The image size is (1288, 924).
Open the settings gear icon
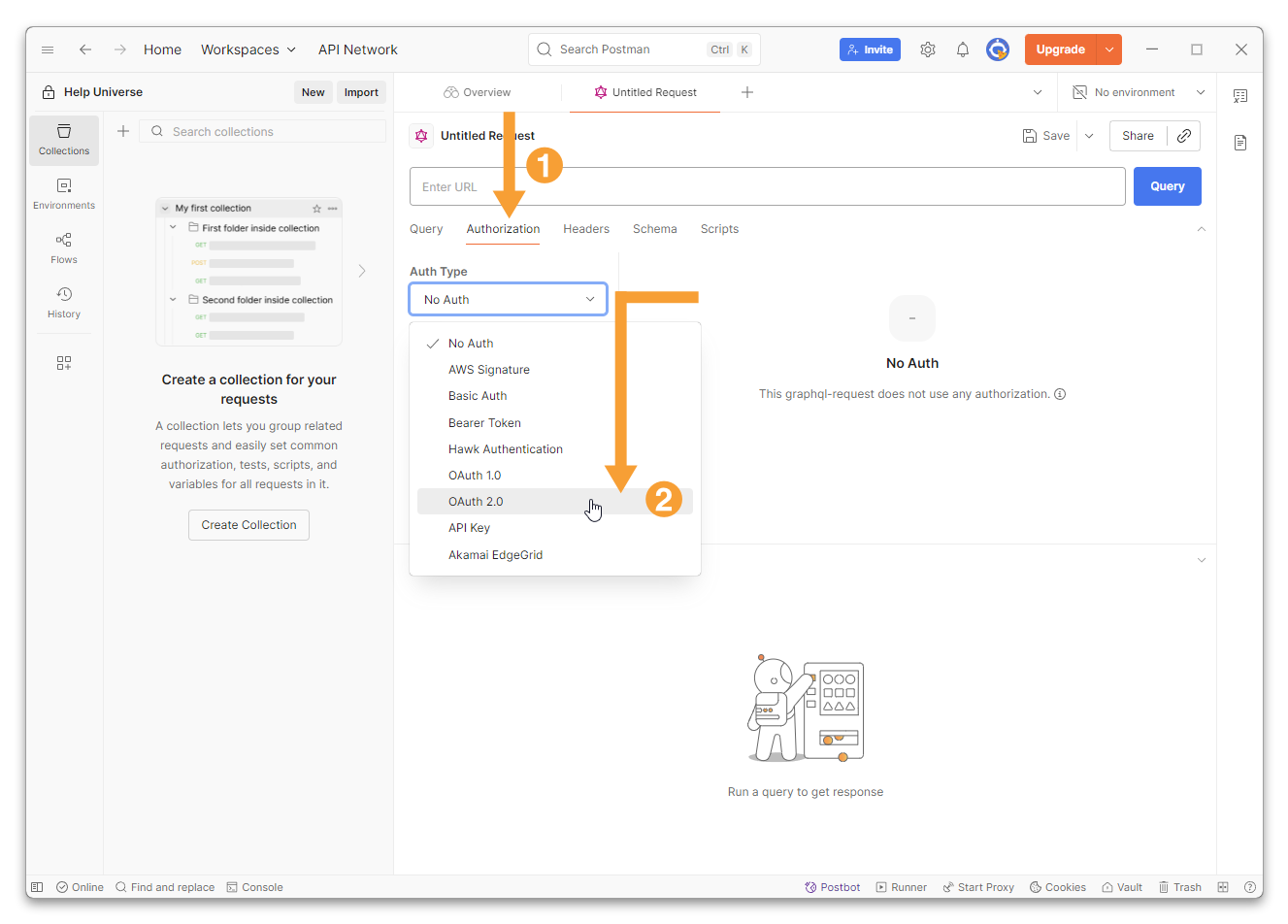pos(928,49)
